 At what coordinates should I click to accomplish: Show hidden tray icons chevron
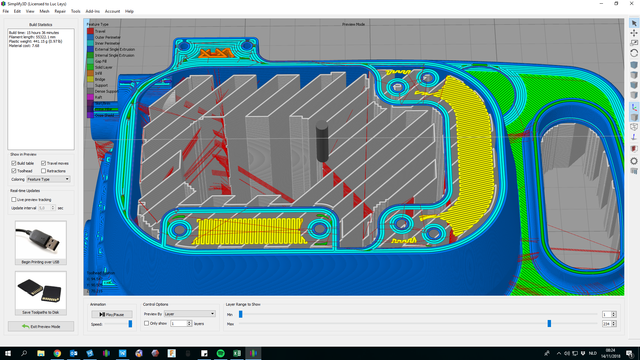[x=559, y=353]
